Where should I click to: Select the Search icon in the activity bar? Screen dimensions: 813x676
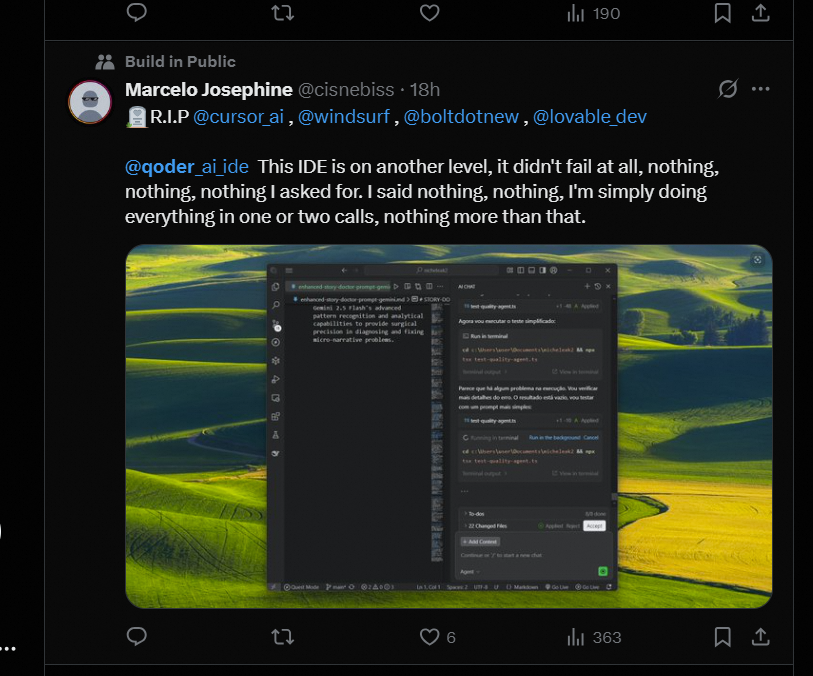(277, 305)
